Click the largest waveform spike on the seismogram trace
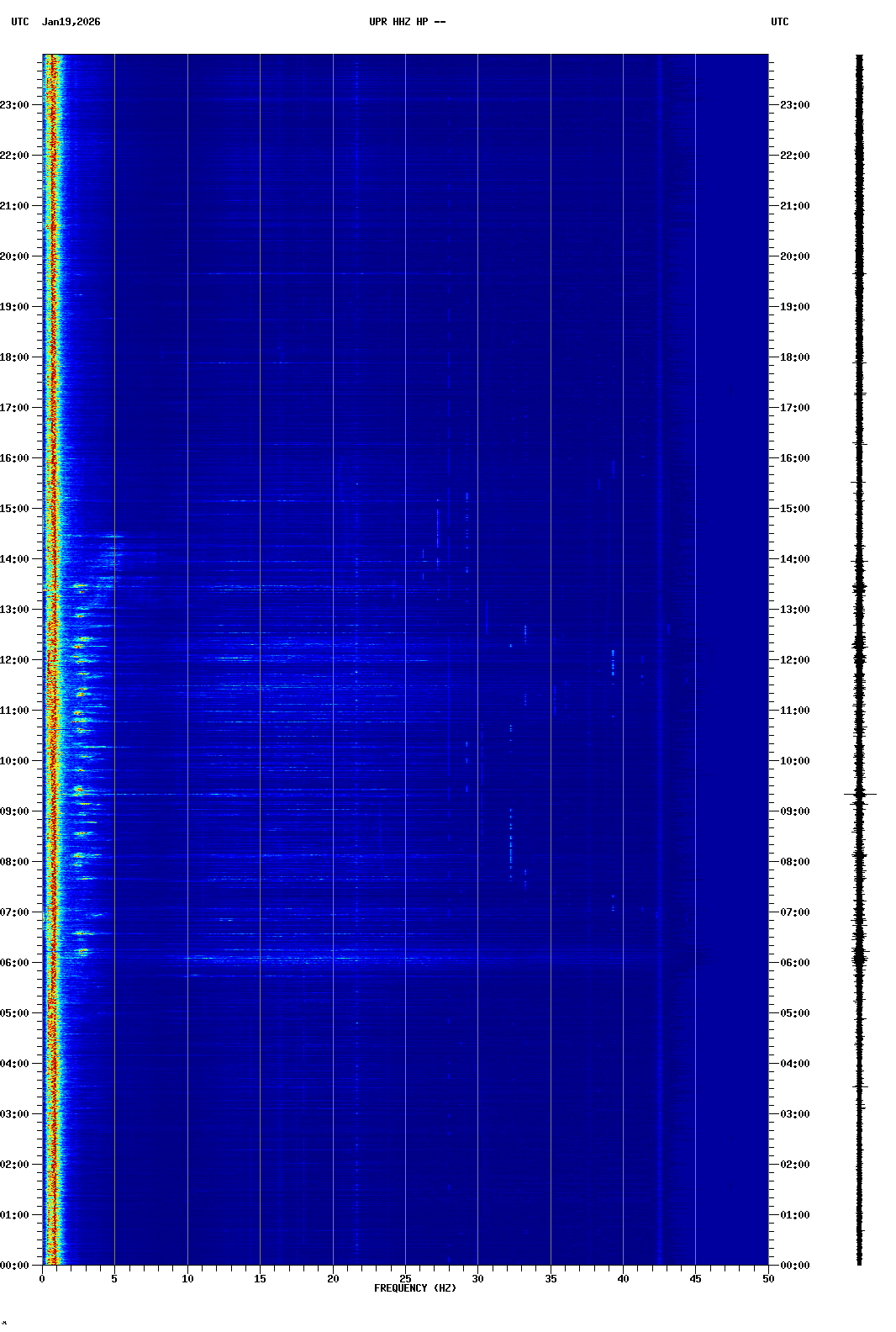The image size is (896, 1332). click(860, 794)
